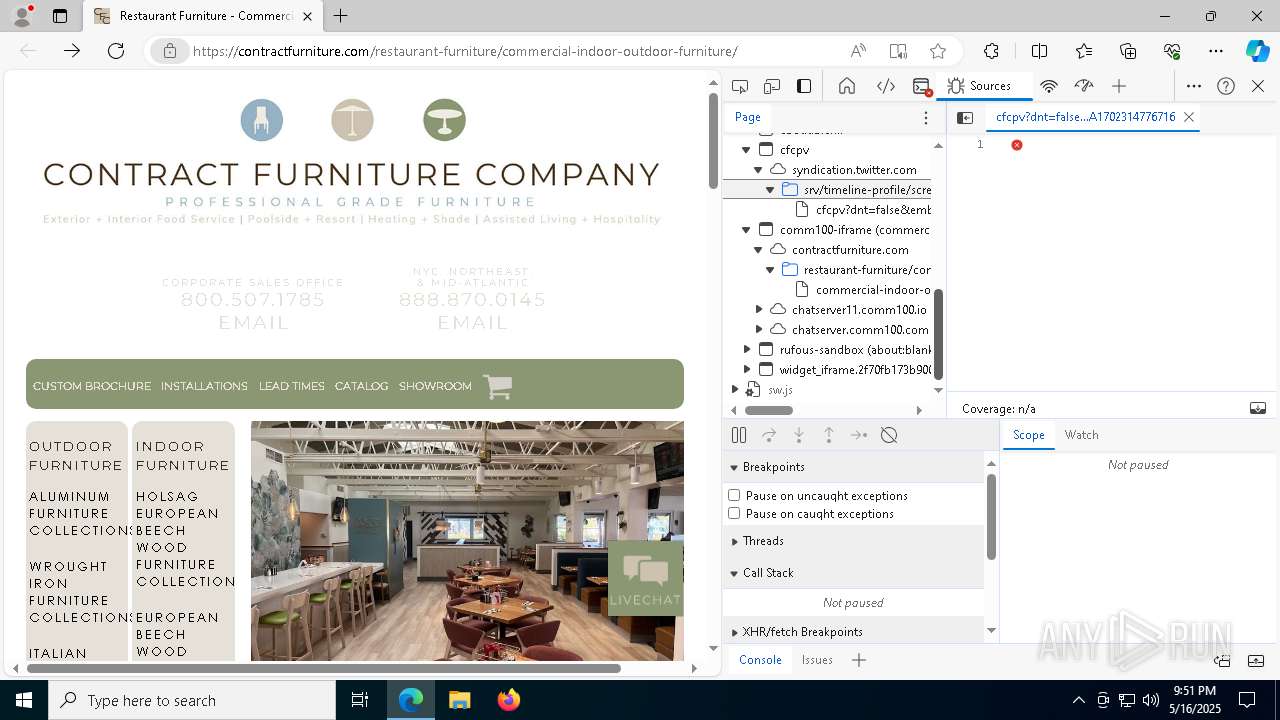Open DevTools customize and control menu
Image resolution: width=1280 pixels, height=720 pixels.
tap(1194, 86)
